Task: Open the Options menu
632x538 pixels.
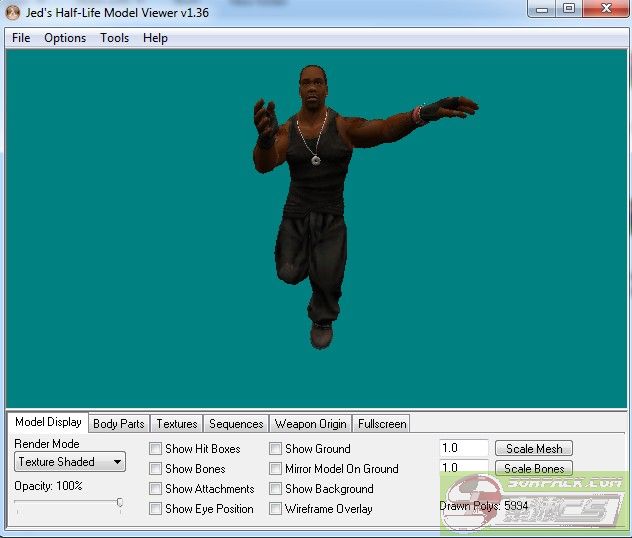Action: click(65, 38)
